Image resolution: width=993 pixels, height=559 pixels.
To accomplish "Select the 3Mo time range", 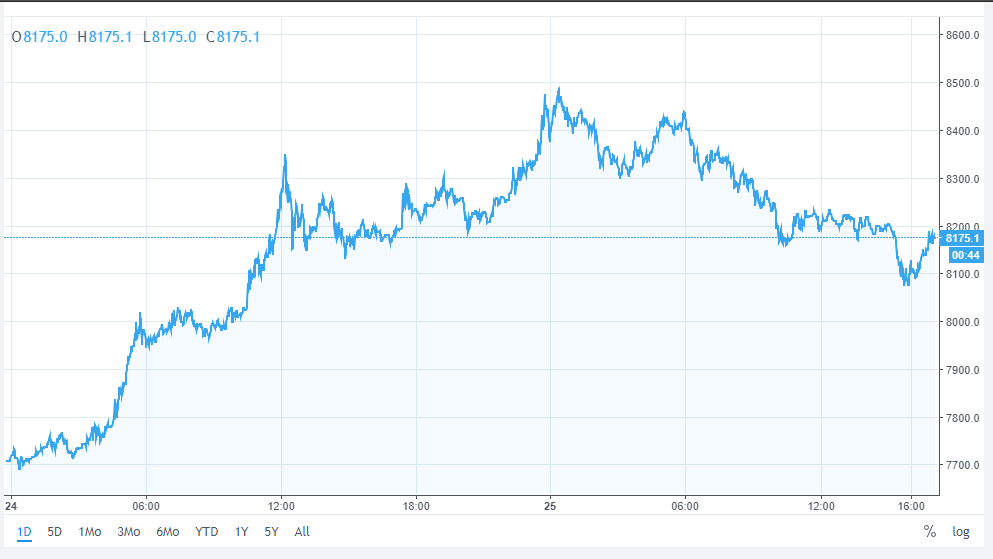I will tap(129, 532).
